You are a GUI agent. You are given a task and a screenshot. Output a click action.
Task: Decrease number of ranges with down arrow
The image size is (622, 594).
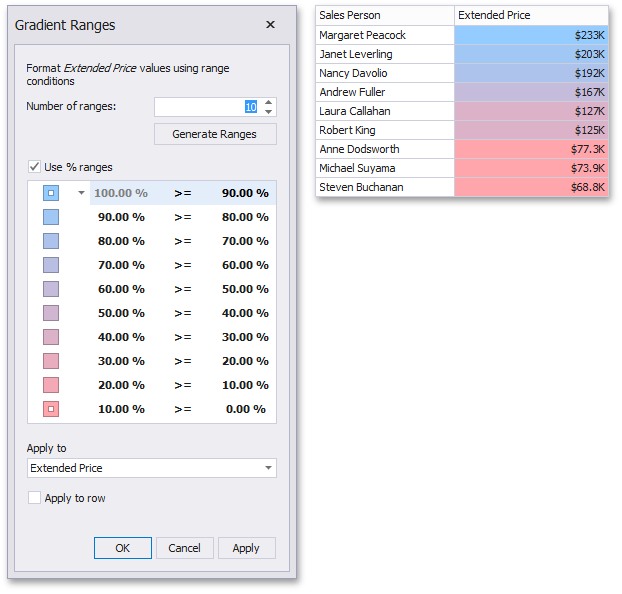pos(268,111)
